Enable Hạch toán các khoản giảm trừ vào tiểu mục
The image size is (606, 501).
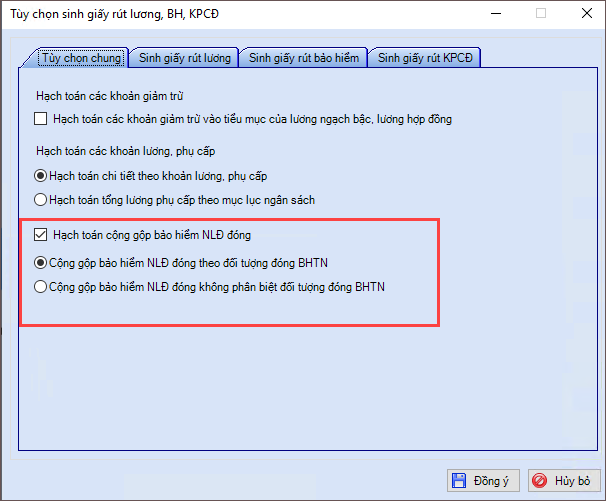[x=41, y=119]
